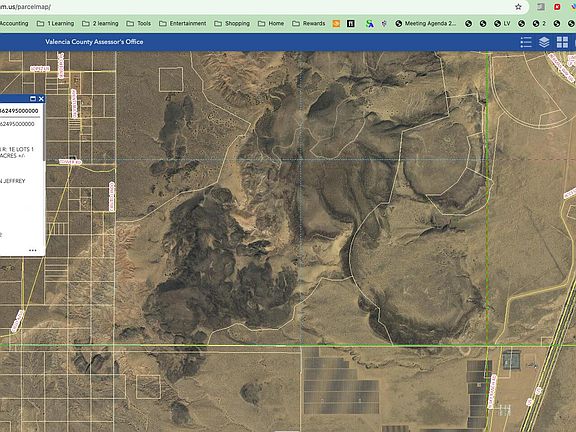Open the Meeting Agenda bookmark

point(425,24)
